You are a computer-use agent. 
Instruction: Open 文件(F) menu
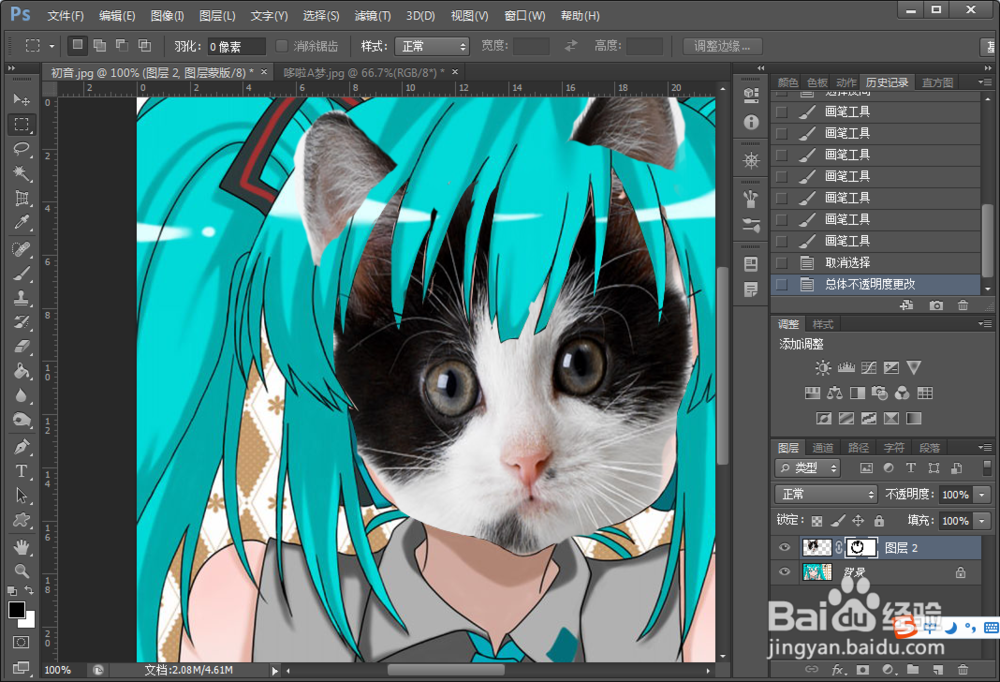pos(66,15)
